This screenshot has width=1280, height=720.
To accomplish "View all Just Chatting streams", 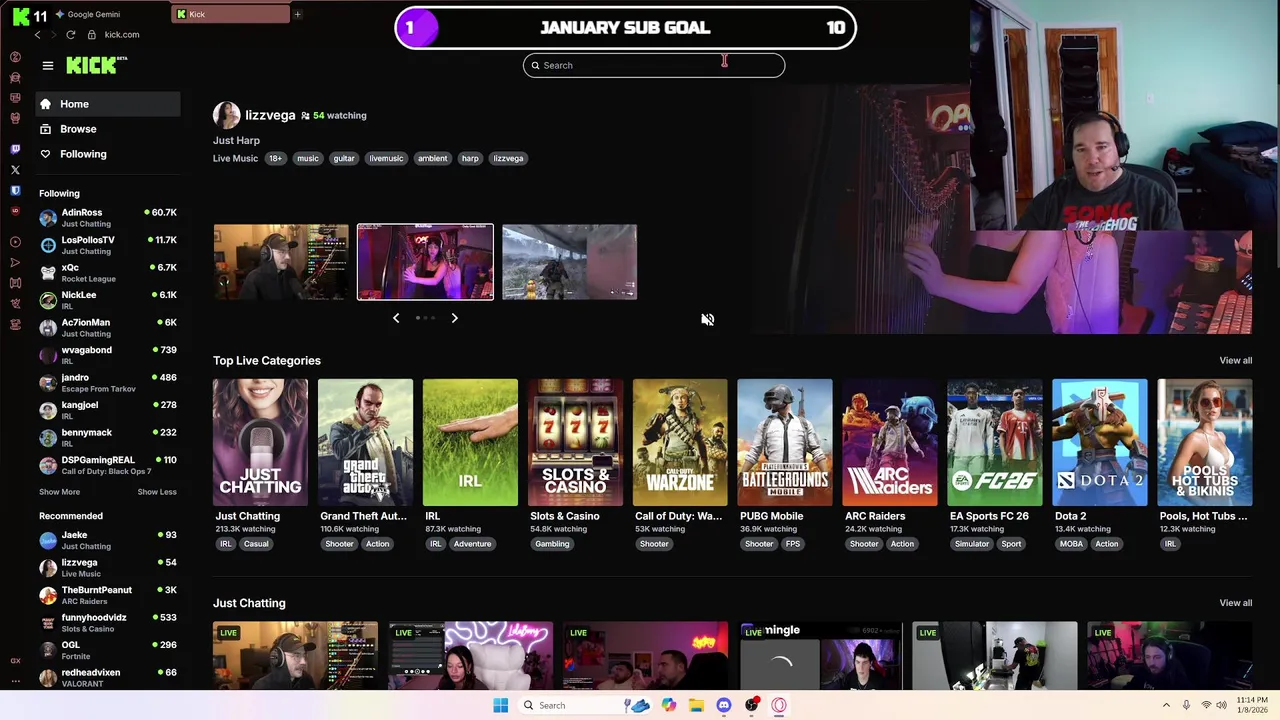I will coord(1235,603).
